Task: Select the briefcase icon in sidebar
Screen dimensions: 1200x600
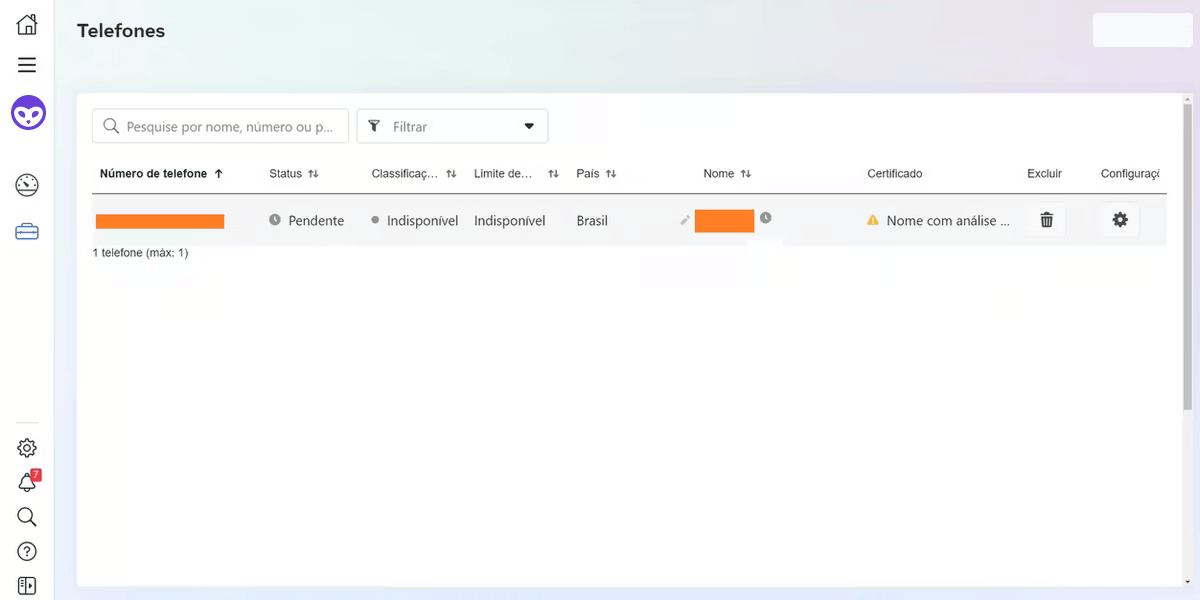Action: tap(27, 232)
